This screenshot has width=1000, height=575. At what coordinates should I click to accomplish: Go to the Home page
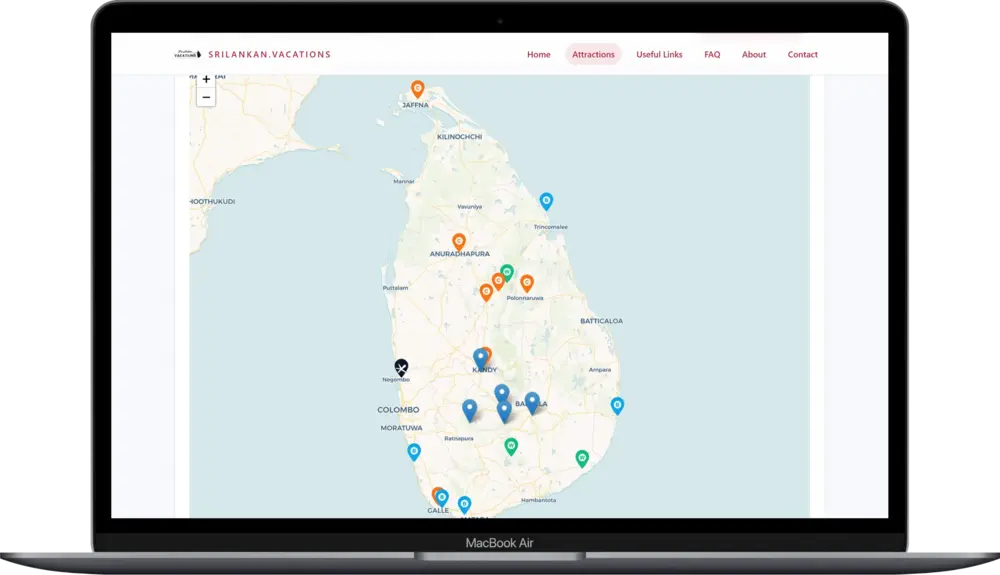[x=538, y=54]
